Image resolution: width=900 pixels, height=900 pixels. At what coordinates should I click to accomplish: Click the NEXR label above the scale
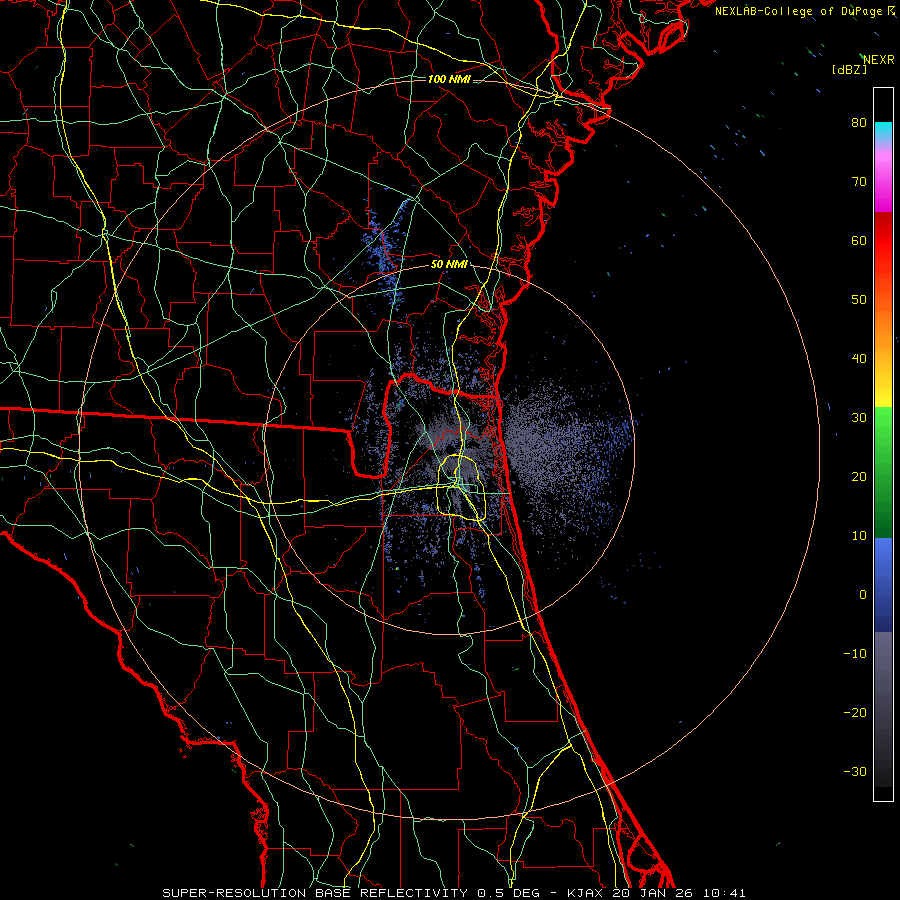(x=878, y=60)
